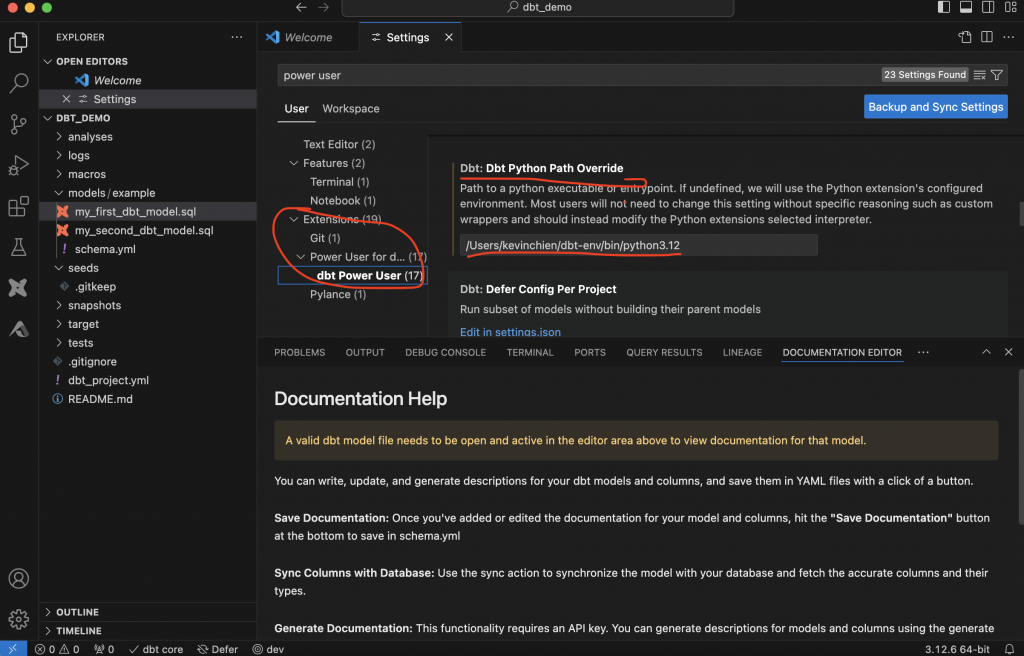Switch to the Welcome editor tab
Image resolution: width=1024 pixels, height=656 pixels.
[308, 37]
